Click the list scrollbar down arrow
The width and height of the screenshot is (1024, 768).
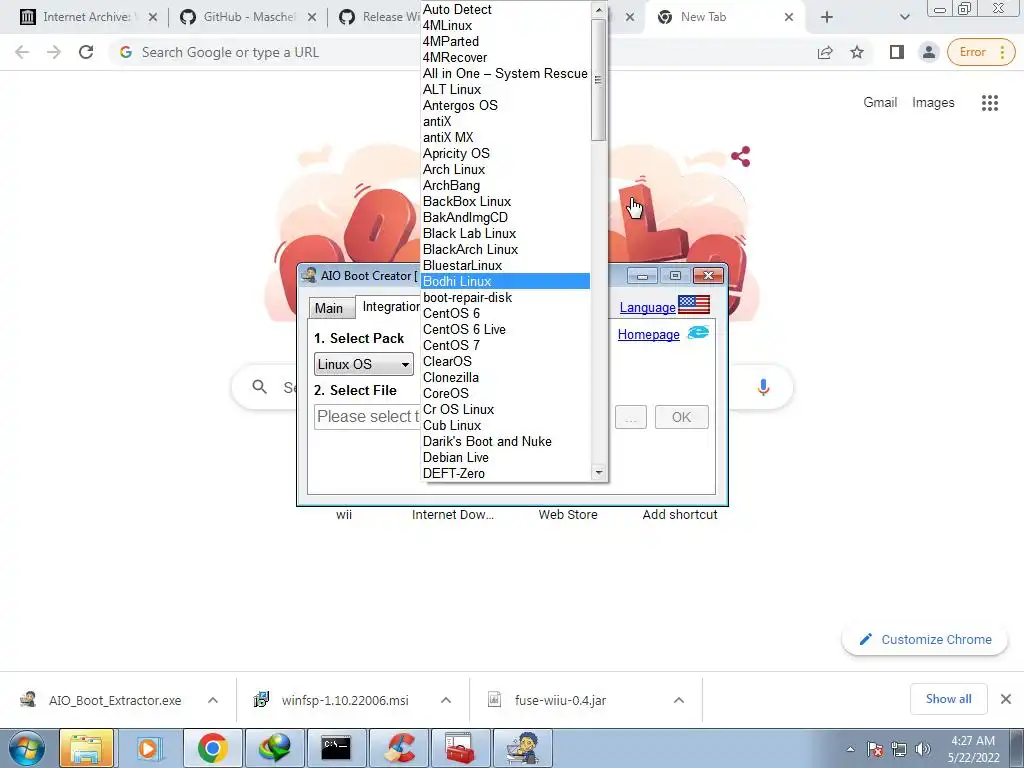598,472
